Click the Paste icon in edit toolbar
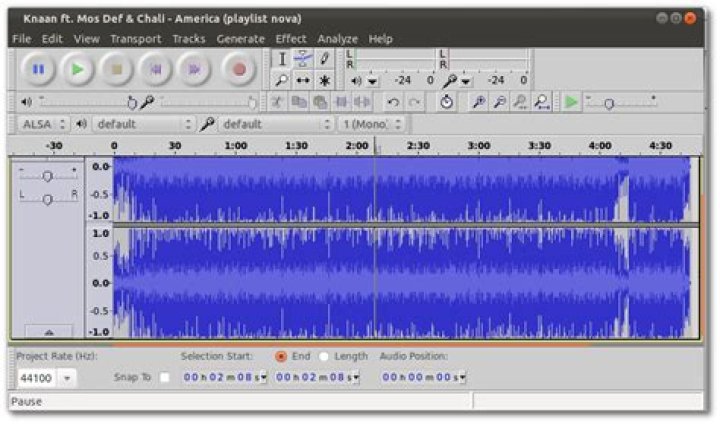Screen dimensions: 720x424 320,102
